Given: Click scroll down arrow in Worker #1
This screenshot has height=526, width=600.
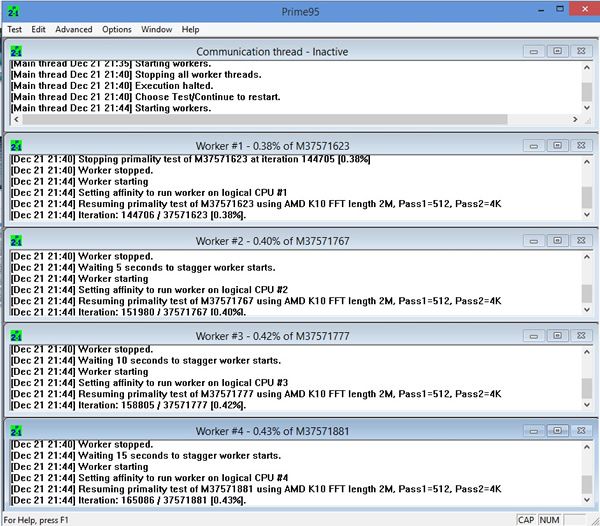Looking at the screenshot, I should pos(587,215).
